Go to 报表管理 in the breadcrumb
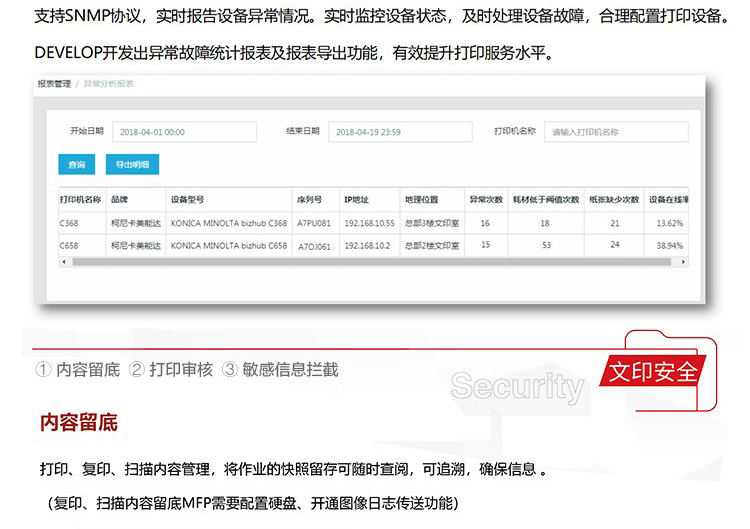 tap(53, 85)
